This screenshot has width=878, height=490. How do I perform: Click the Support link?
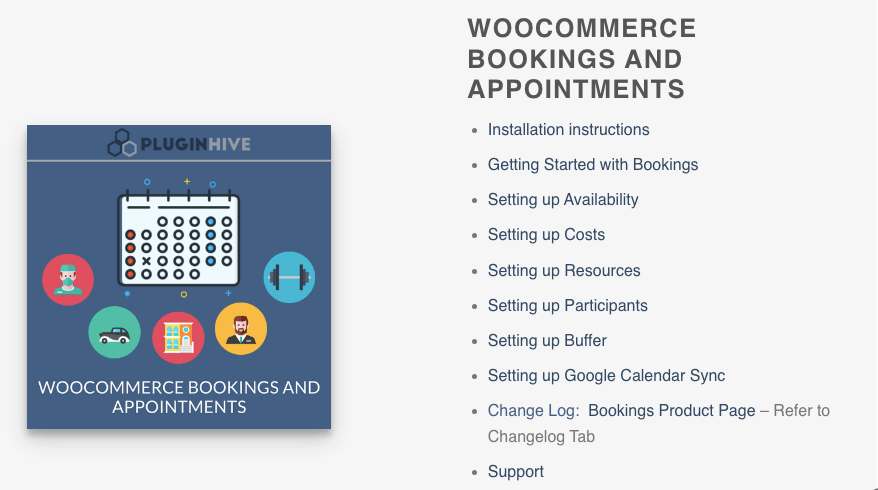(x=516, y=472)
